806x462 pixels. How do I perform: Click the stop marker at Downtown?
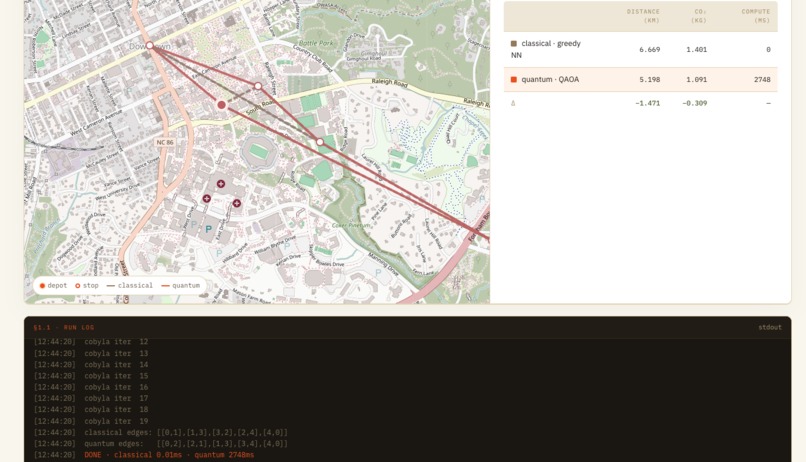tap(150, 46)
